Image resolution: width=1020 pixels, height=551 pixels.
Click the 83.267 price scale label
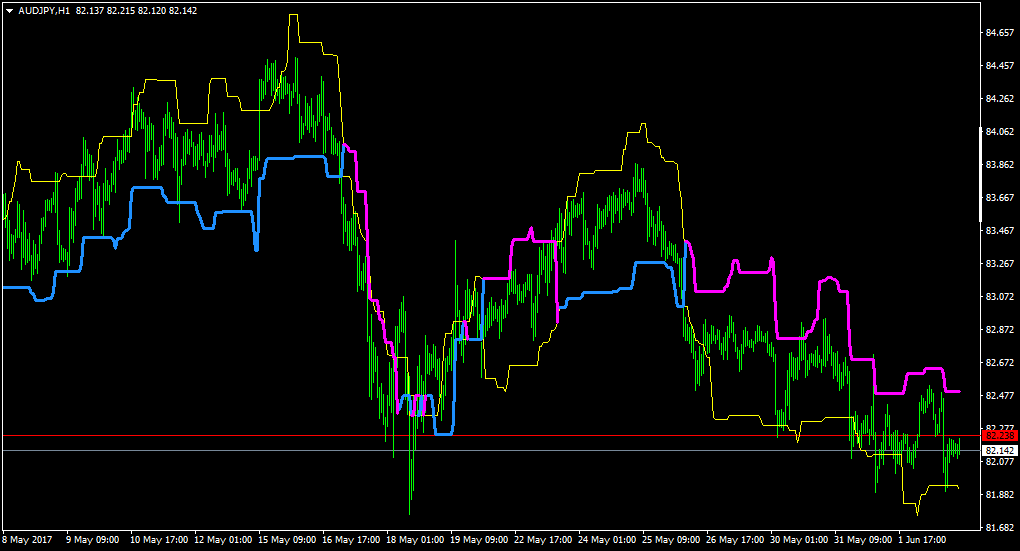1000,263
